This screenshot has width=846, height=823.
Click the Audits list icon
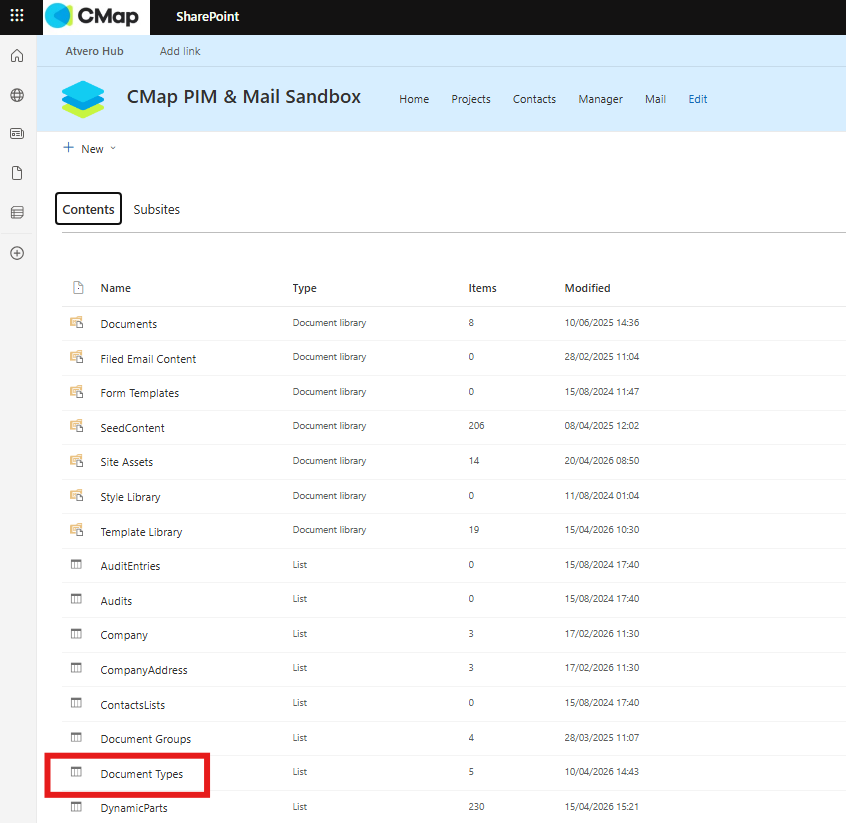pyautogui.click(x=77, y=599)
